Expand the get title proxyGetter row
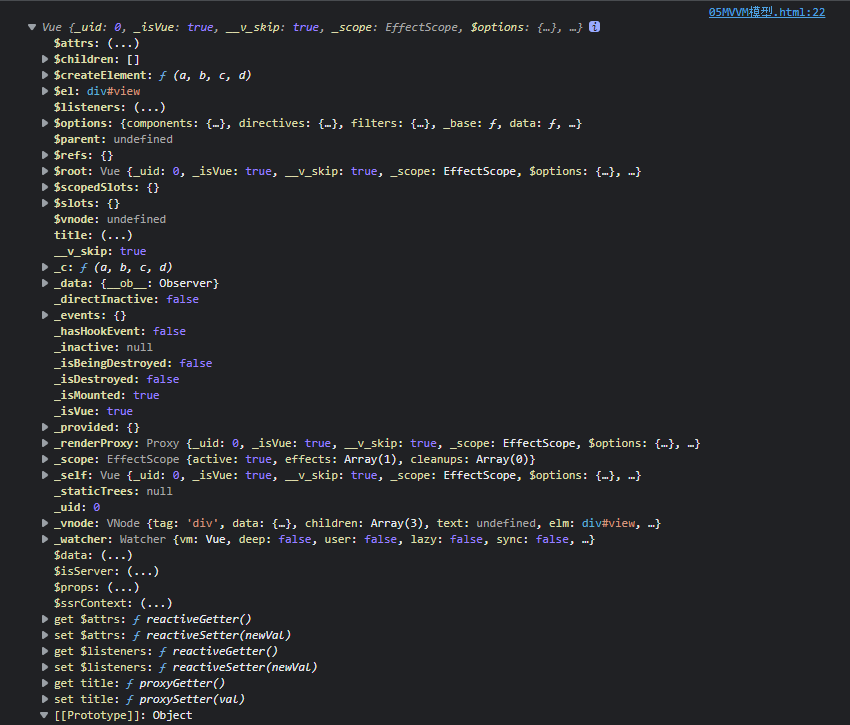This screenshot has height=725, width=850. click(x=45, y=683)
